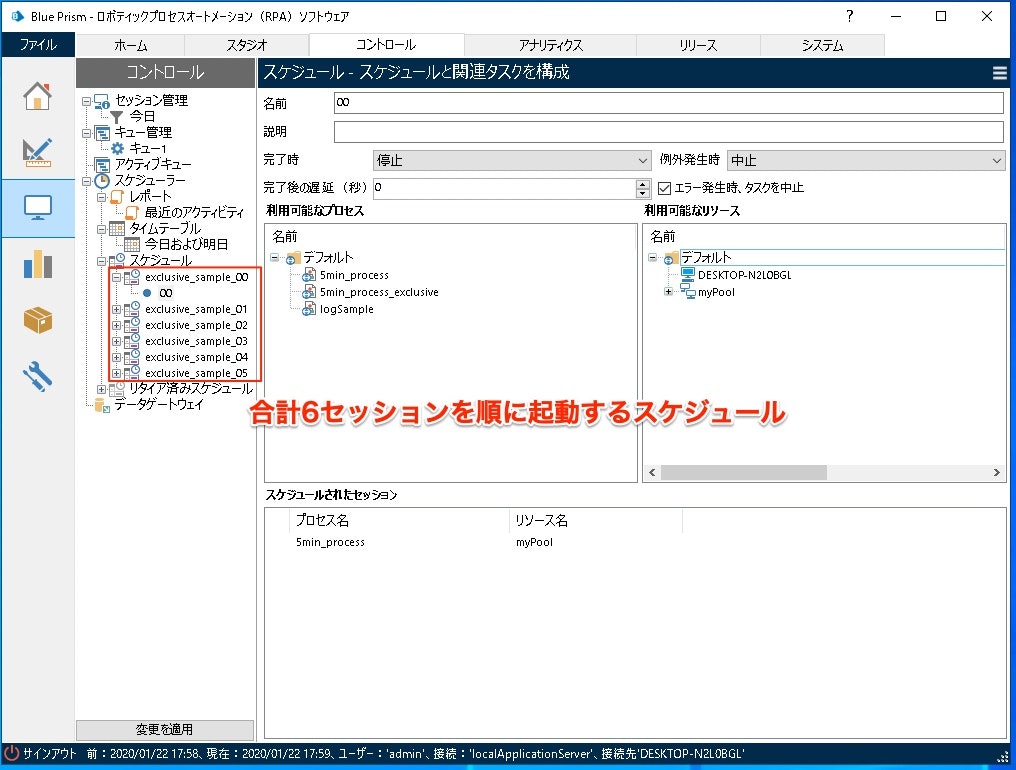Screen dimensions: 1016x770
Task: Click the myPool resource pool icon
Action: click(687, 292)
